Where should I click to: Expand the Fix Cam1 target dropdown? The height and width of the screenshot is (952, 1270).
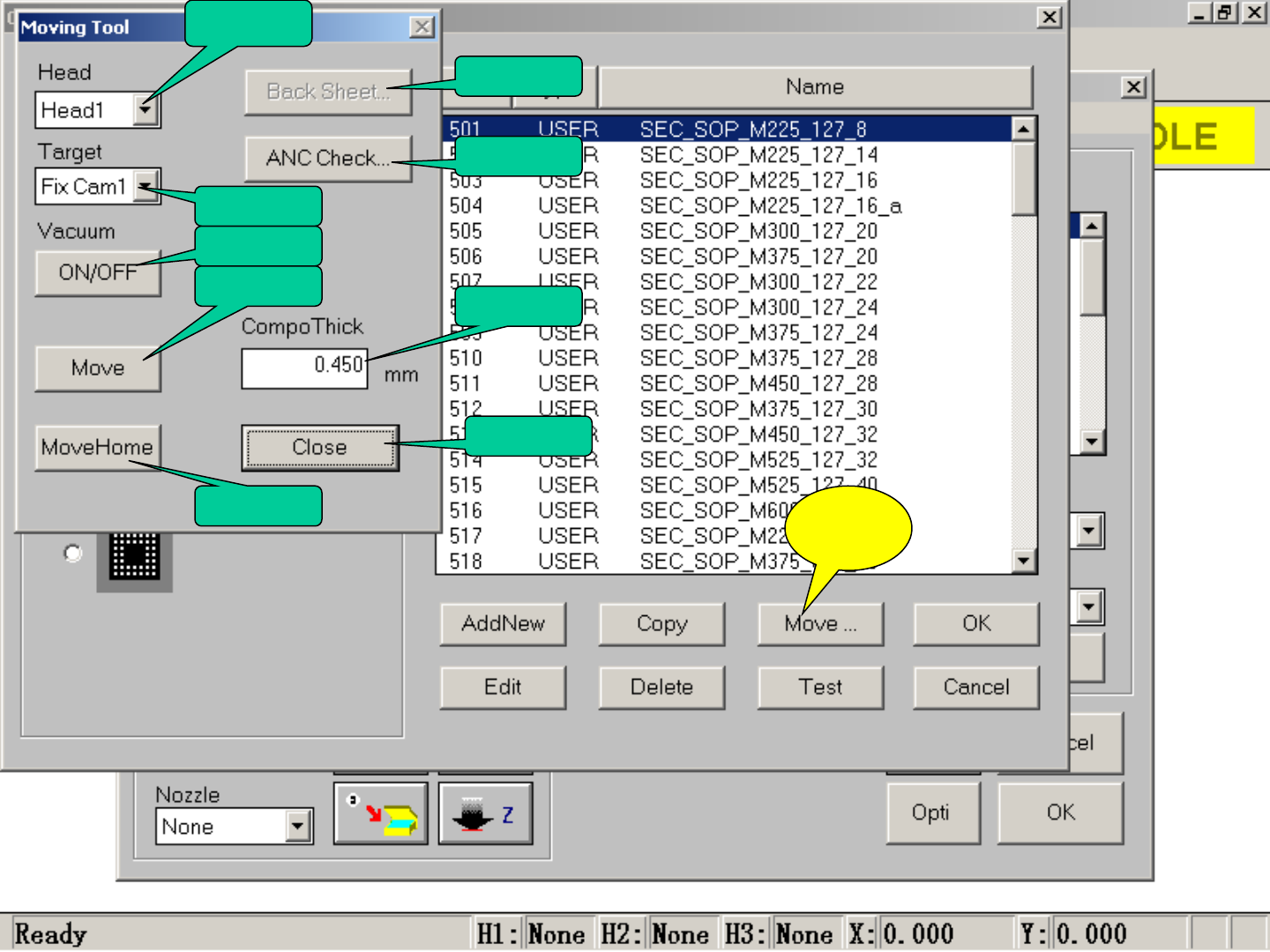point(146,187)
